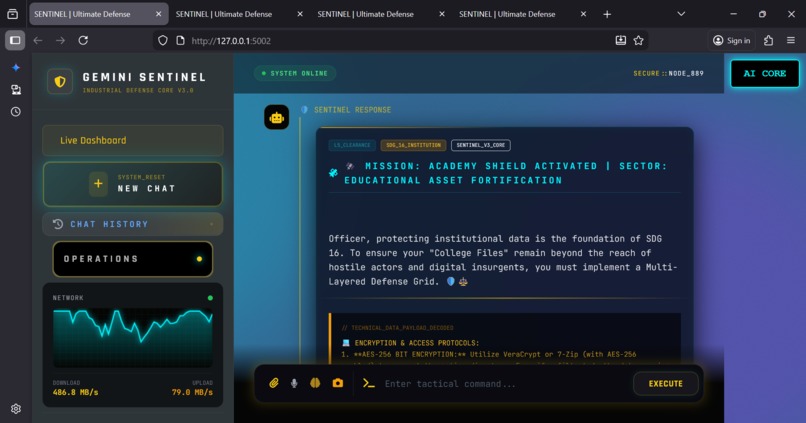Expand the list all tabs dropdown
806x423 pixels.
point(681,14)
